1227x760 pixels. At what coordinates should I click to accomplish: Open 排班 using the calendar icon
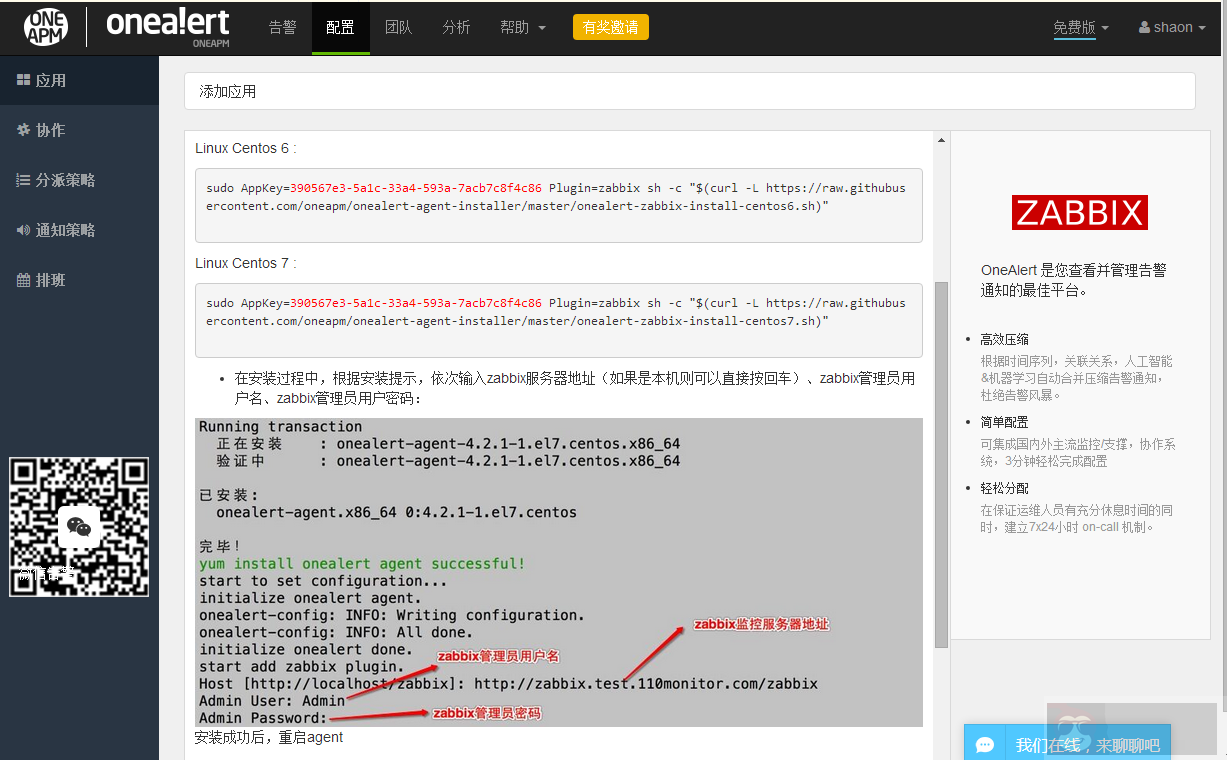(x=25, y=279)
